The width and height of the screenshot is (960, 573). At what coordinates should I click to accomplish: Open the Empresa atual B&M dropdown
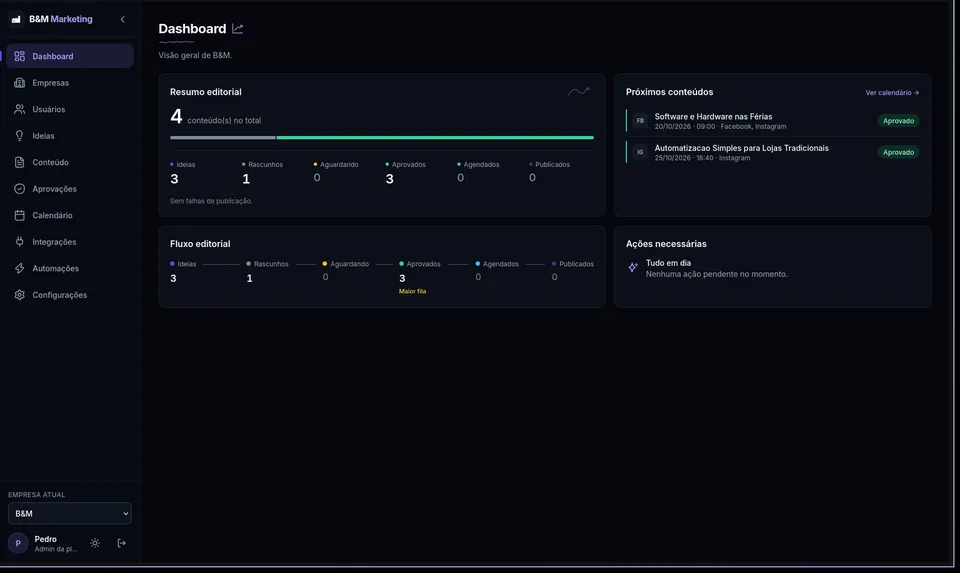click(x=70, y=514)
